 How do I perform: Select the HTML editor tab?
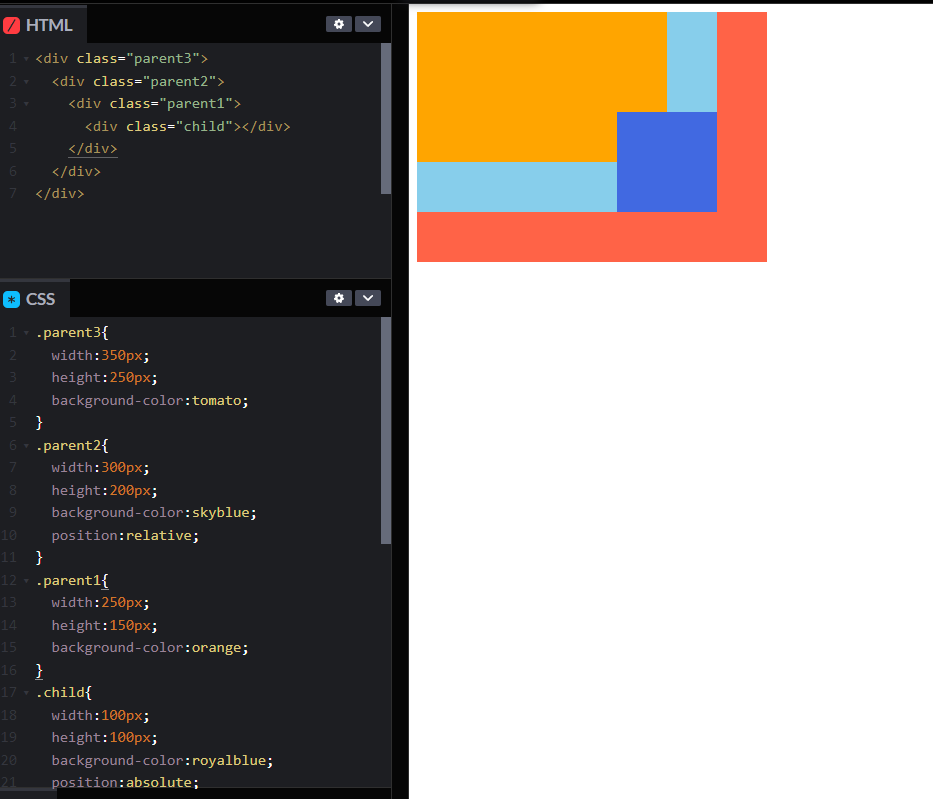pyautogui.click(x=43, y=24)
